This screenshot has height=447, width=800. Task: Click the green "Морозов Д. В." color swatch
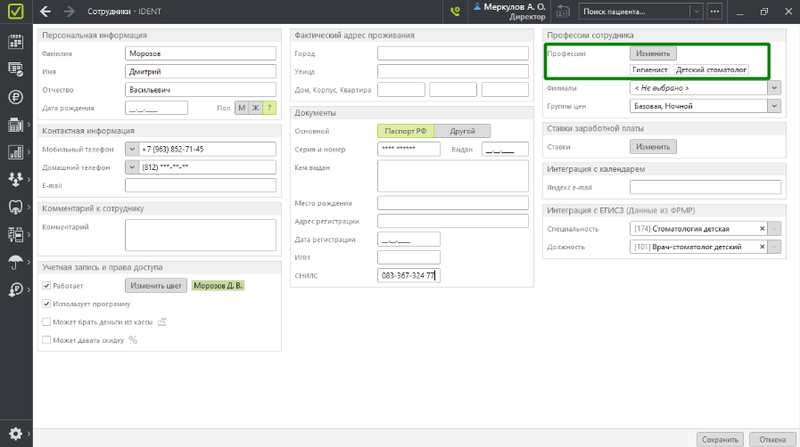[x=218, y=286]
